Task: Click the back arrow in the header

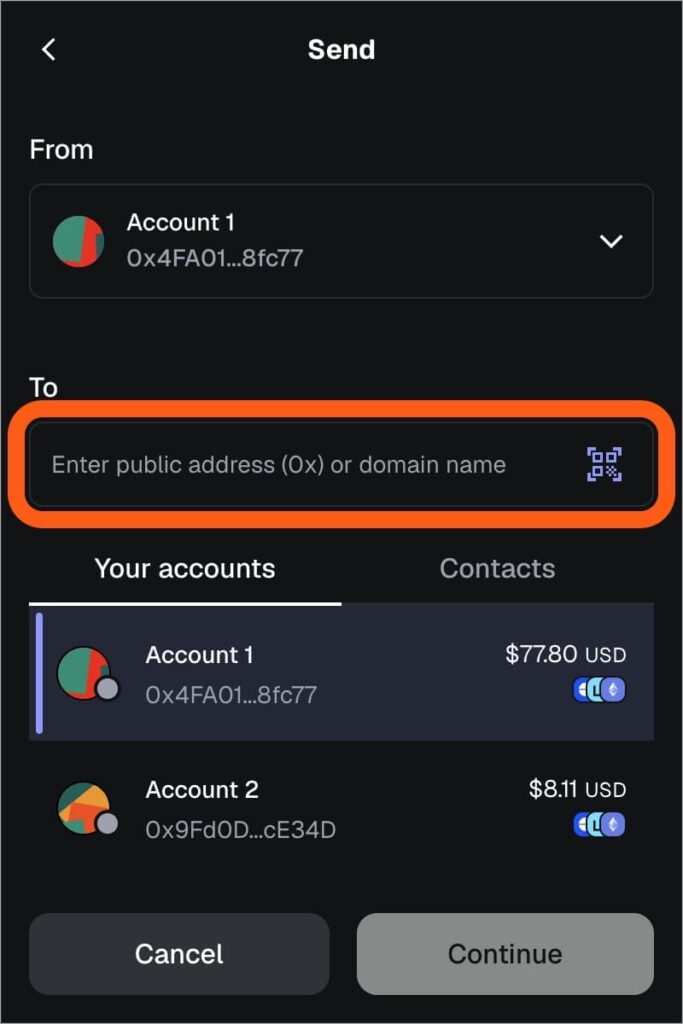Action: pyautogui.click(x=49, y=49)
